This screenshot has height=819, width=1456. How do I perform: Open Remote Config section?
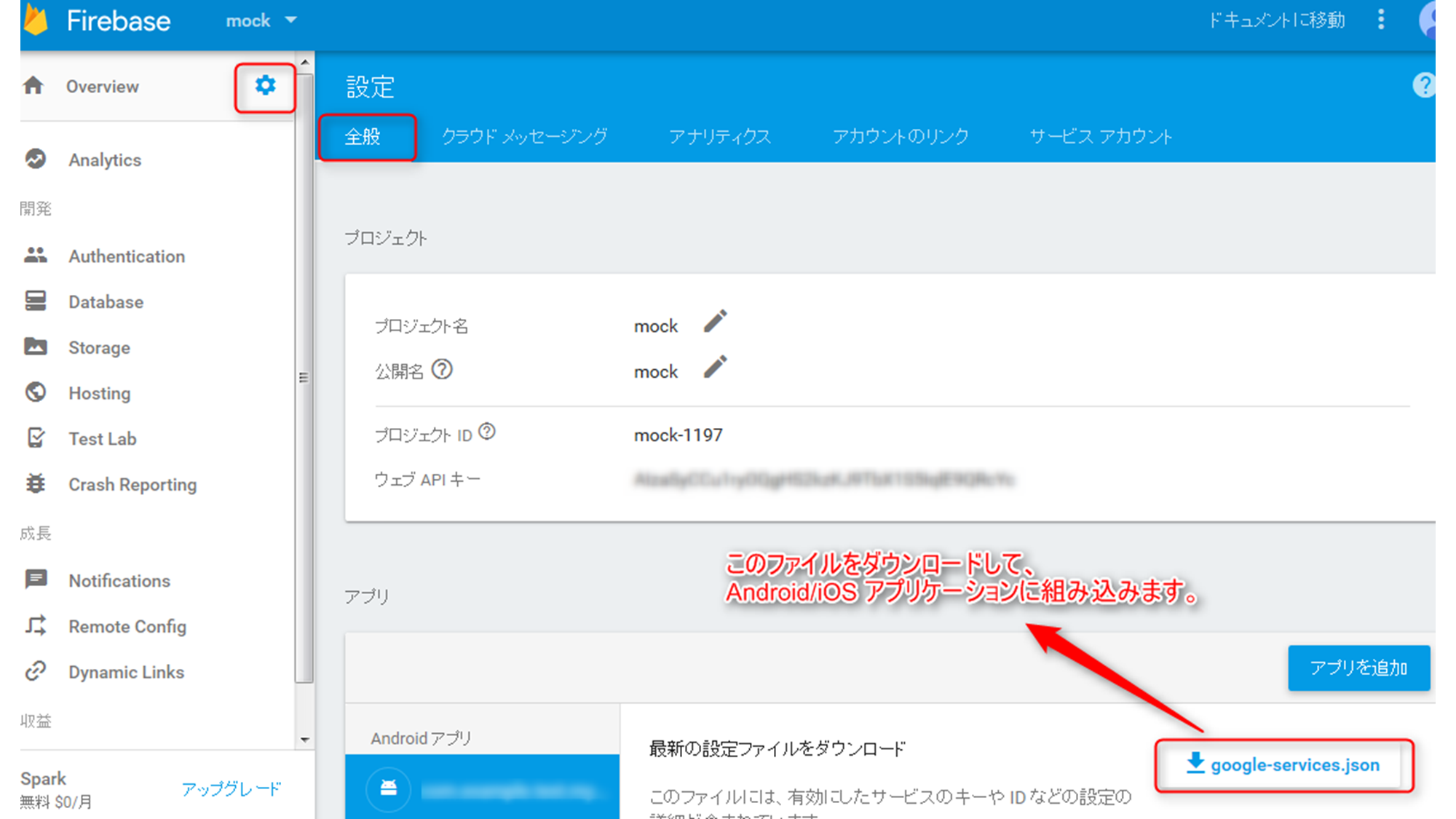coord(127,627)
